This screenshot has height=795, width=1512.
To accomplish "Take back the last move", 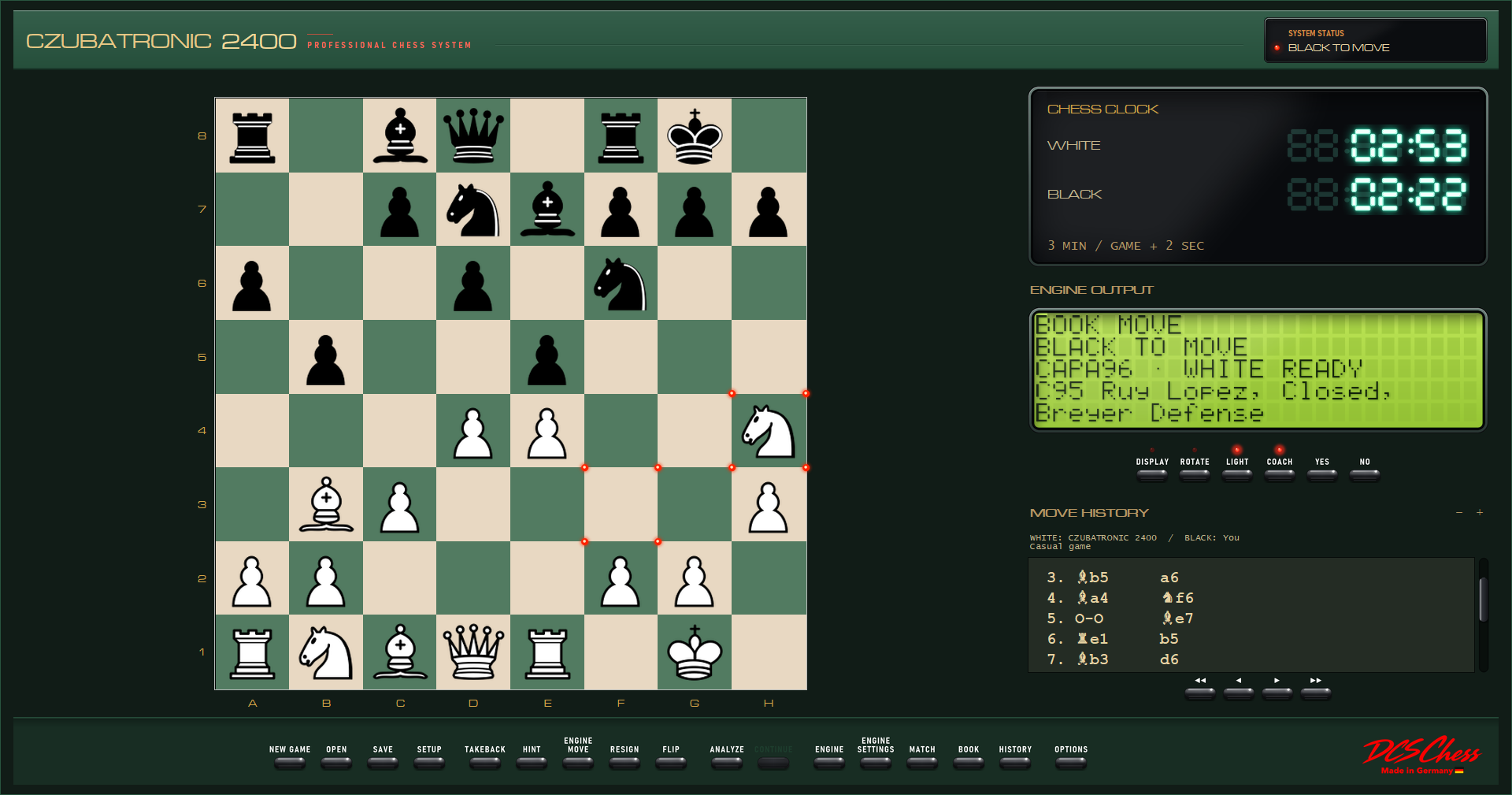I will pyautogui.click(x=485, y=762).
